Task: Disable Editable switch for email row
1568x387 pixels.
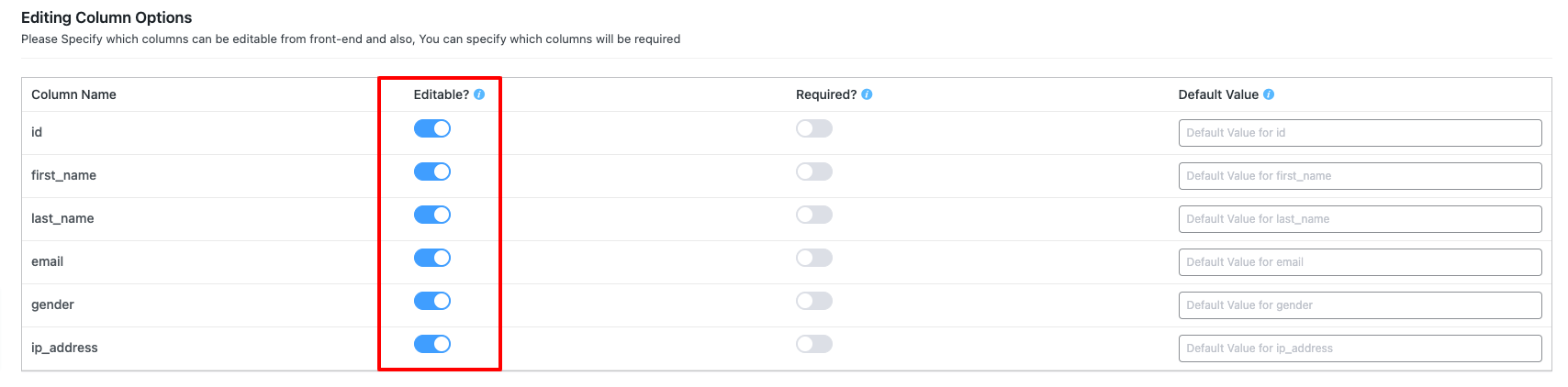Action: point(432,258)
